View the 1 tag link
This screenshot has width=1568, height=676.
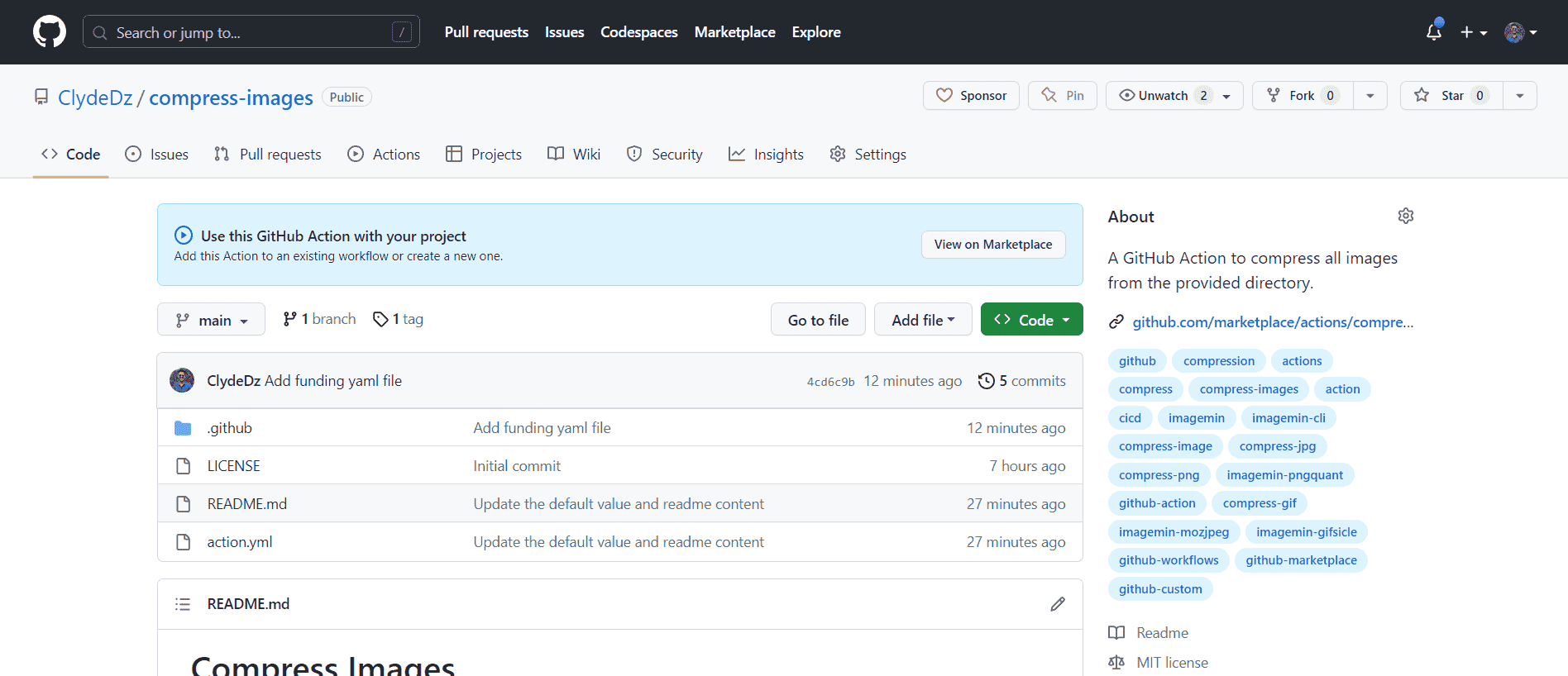[x=398, y=319]
